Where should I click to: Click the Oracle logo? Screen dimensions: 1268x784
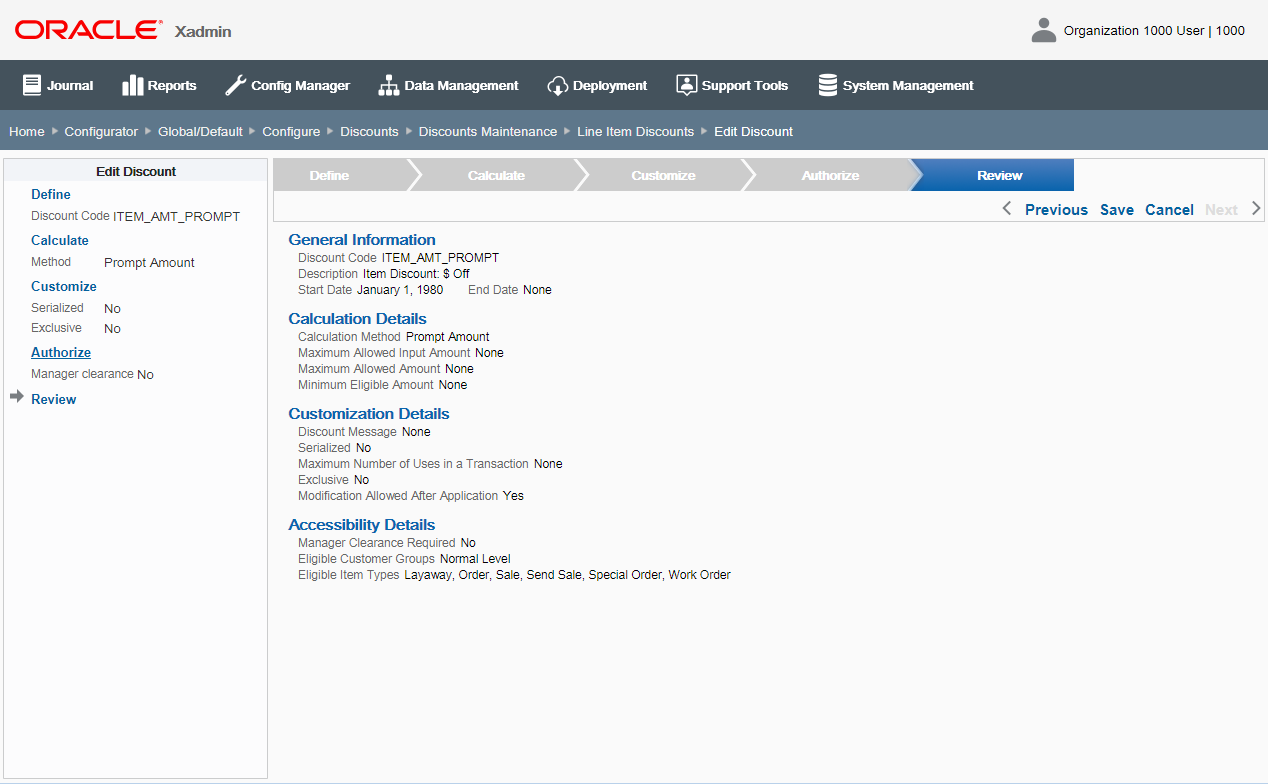(x=88, y=30)
